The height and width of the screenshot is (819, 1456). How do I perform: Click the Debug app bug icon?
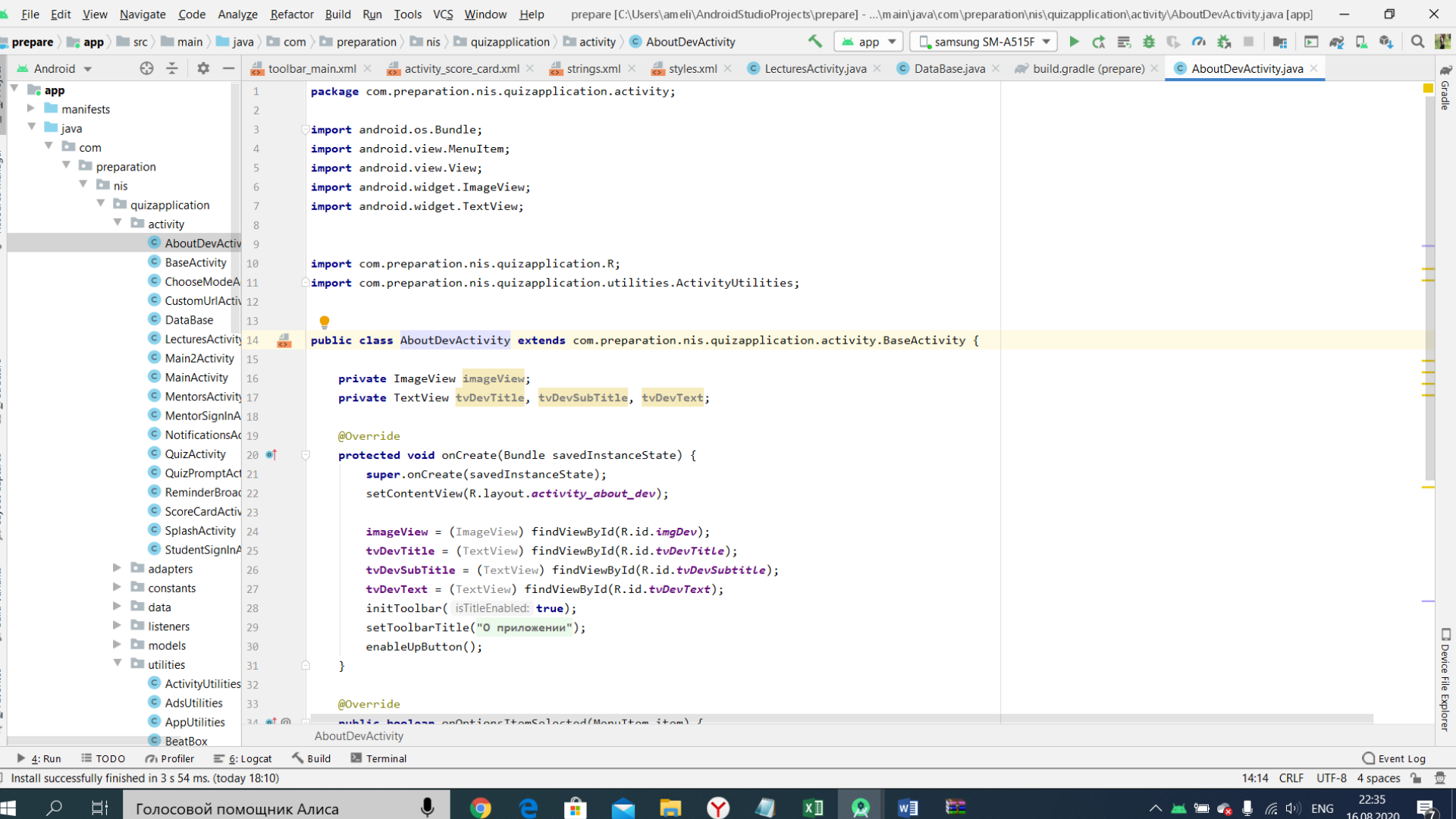tap(1148, 42)
